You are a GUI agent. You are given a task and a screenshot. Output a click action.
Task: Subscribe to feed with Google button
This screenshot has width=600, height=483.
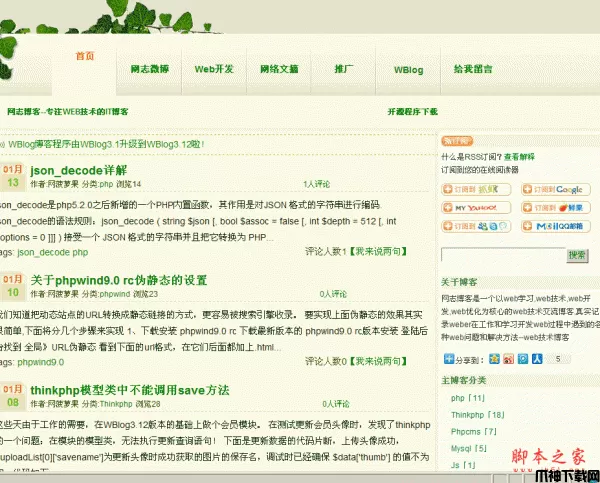click(556, 189)
